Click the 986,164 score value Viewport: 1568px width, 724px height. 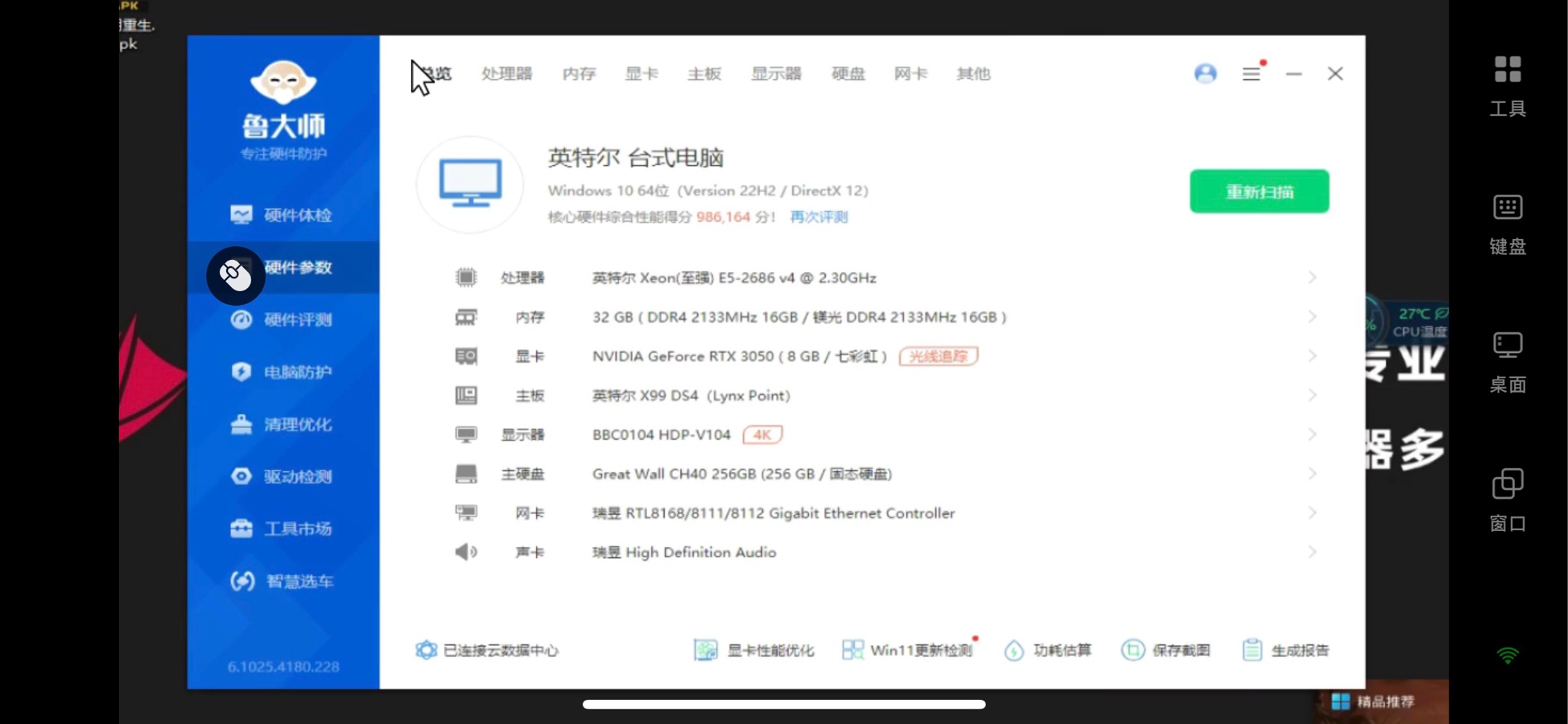pyautogui.click(x=723, y=217)
